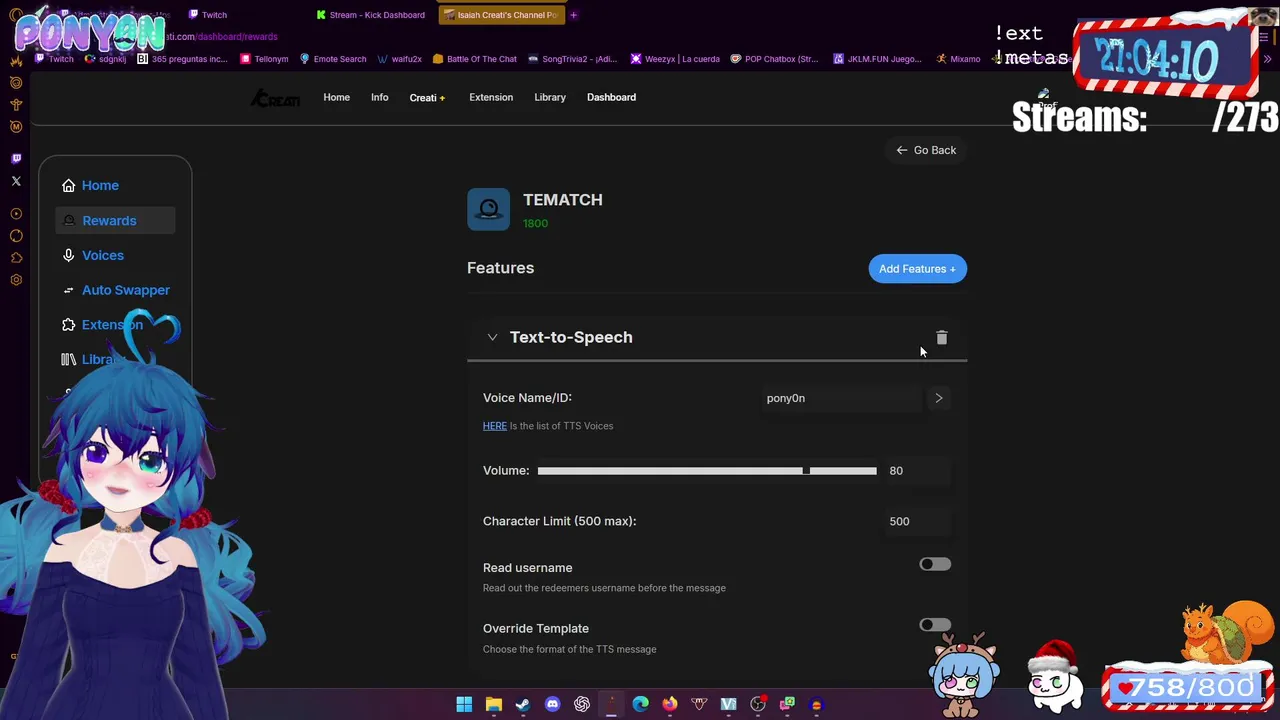Click the Volume slider track
Image resolution: width=1280 pixels, height=720 pixels.
coord(706,471)
